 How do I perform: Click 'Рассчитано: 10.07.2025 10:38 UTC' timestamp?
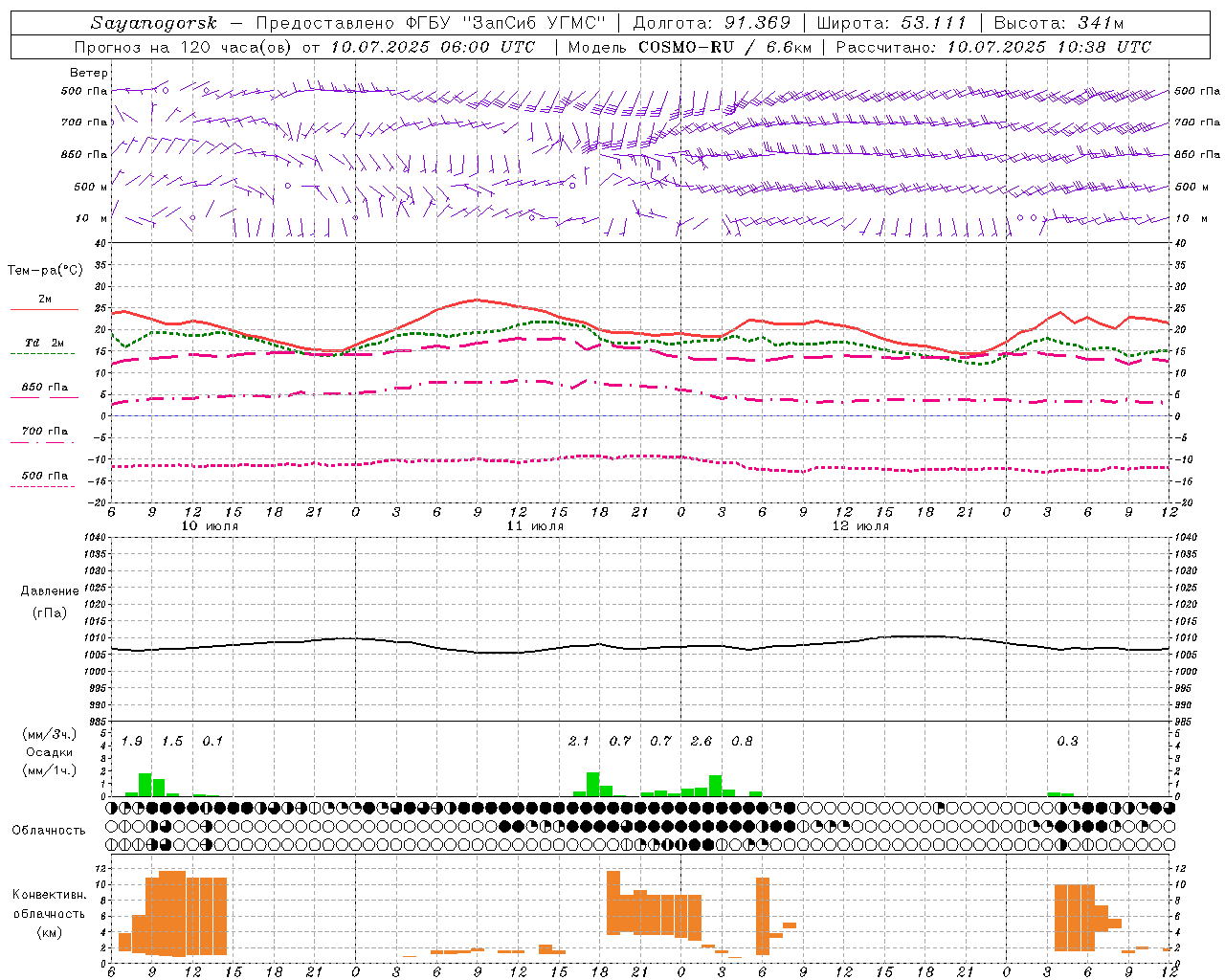(x=993, y=47)
